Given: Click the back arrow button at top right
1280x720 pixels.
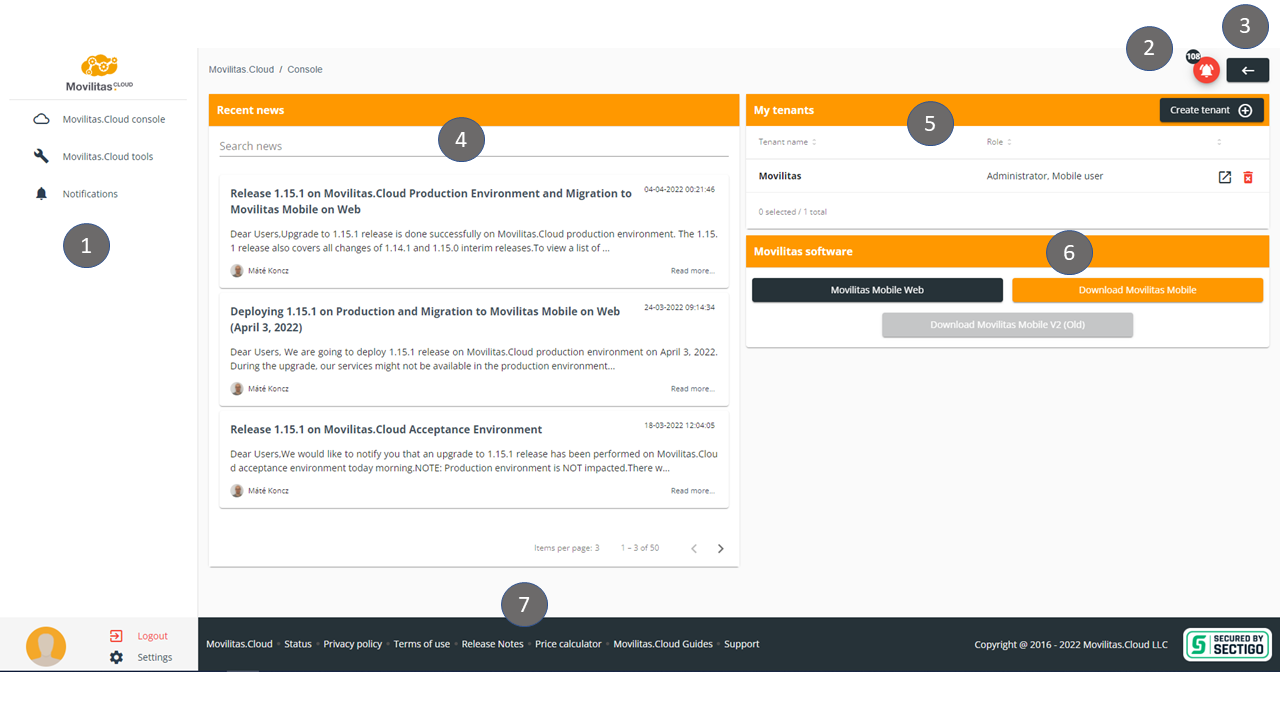Looking at the screenshot, I should 1248,70.
